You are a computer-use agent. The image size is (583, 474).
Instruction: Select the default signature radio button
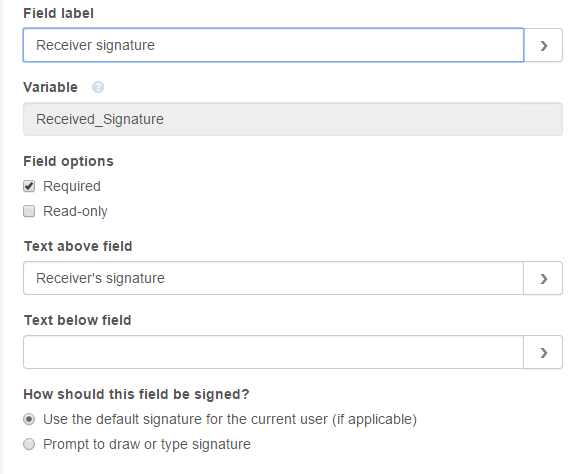[29, 419]
